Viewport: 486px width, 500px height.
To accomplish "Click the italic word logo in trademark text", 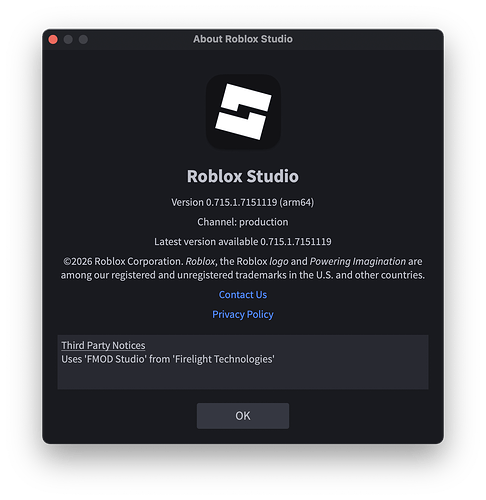I will (279, 262).
